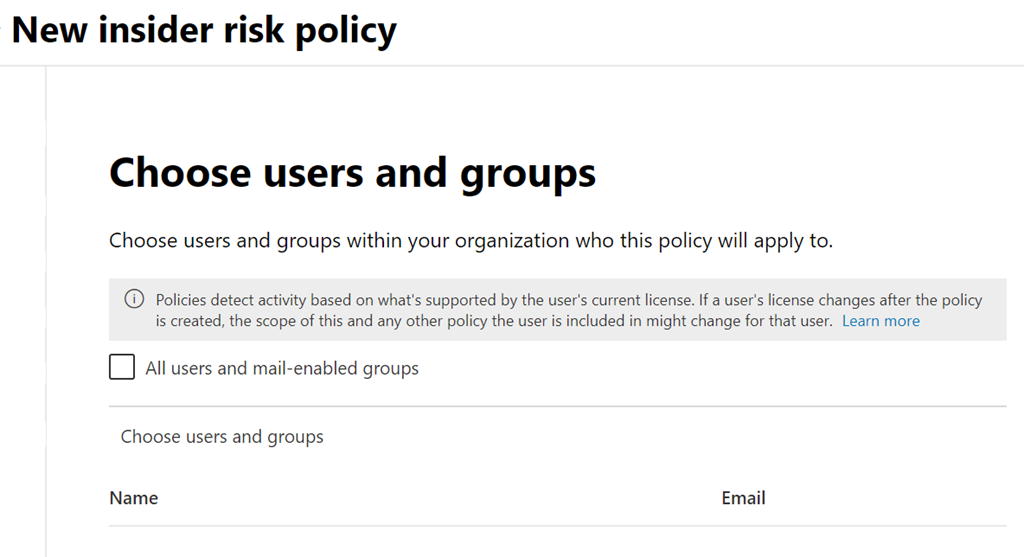Click the Choose users and groups picker field

[222, 437]
